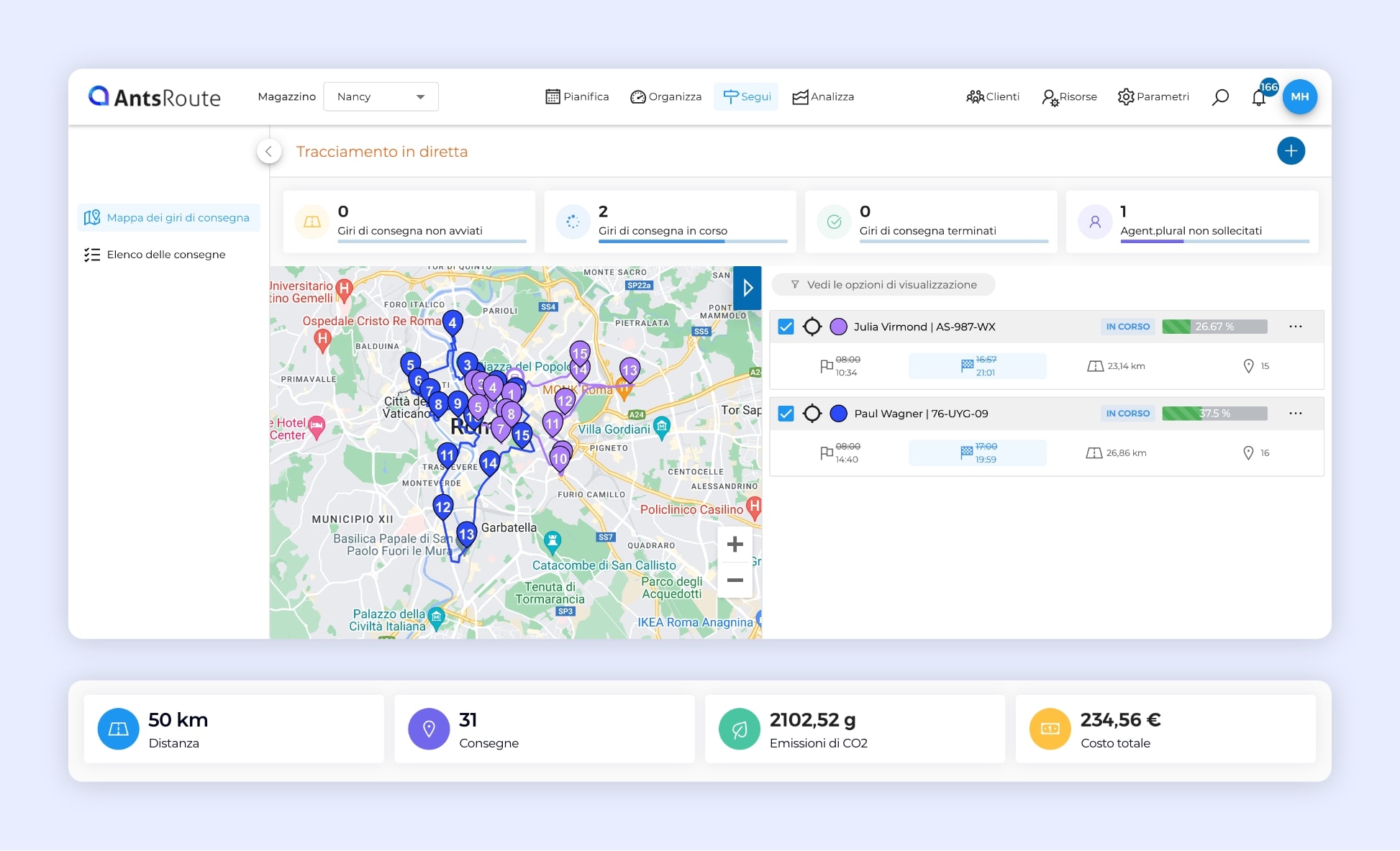Open the Pianifica menu
This screenshot has width=1400, height=851.
(577, 97)
